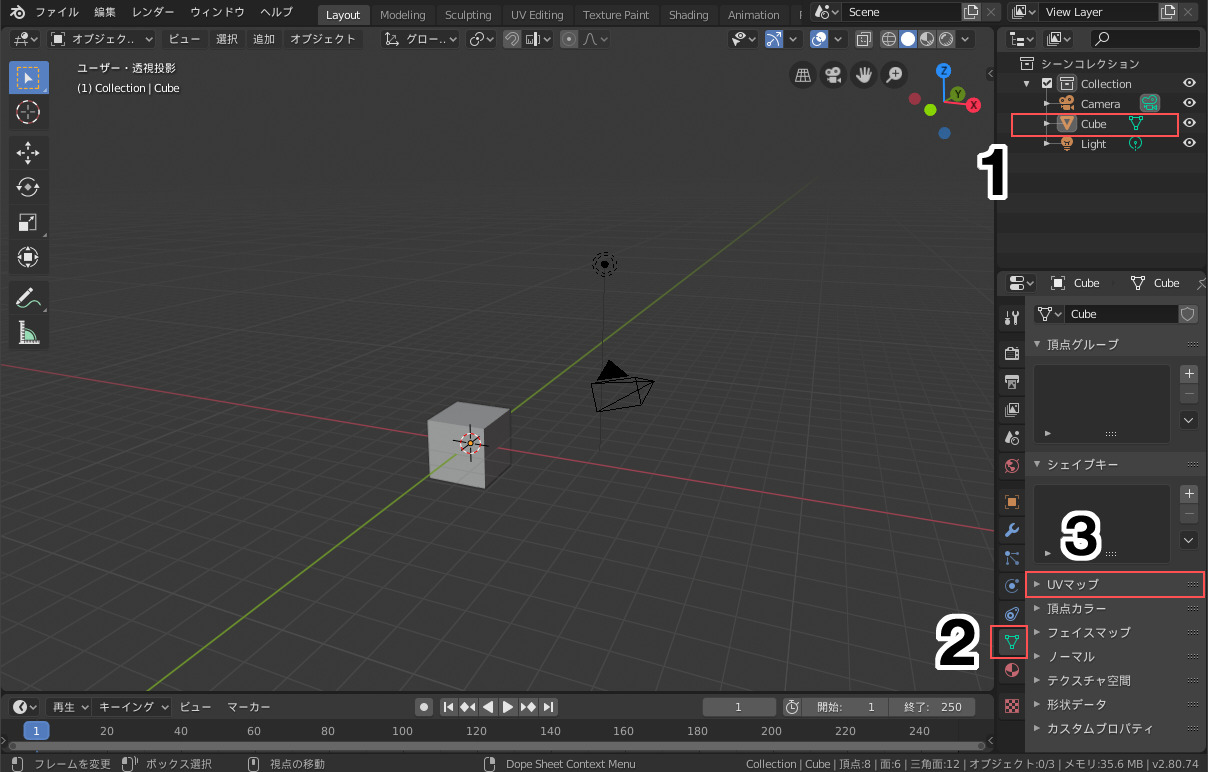Select the Rotate tool in toolbar
Image resolution: width=1208 pixels, height=772 pixels.
pos(28,187)
